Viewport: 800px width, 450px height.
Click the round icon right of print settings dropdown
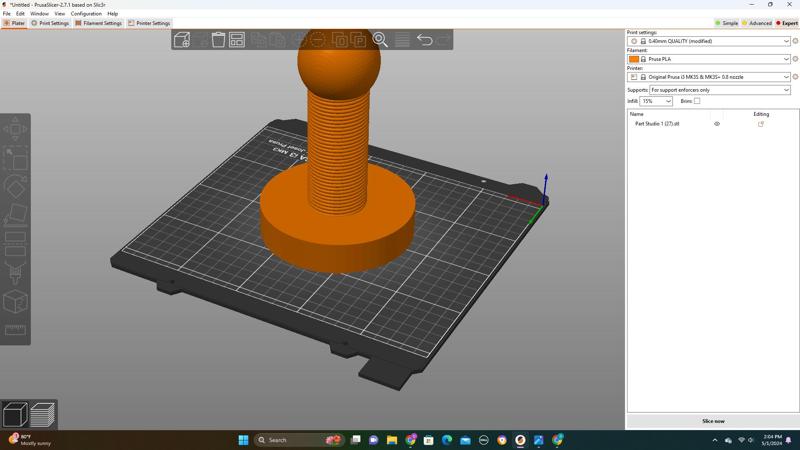click(795, 41)
